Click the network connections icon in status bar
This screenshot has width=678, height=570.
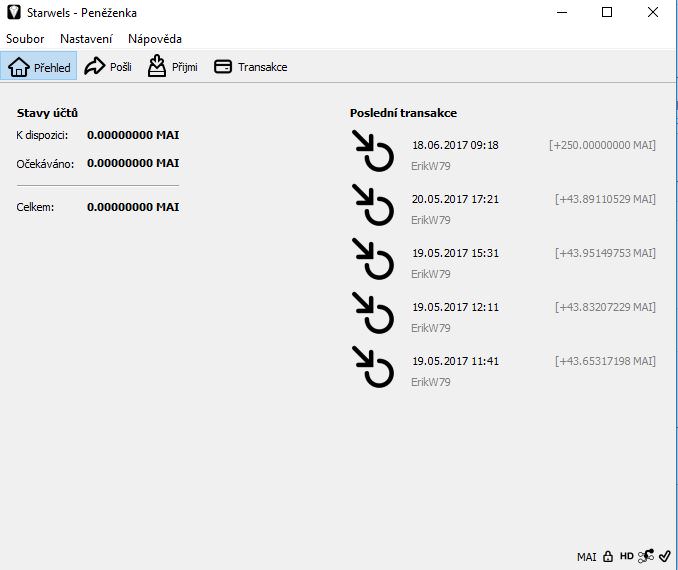coord(646,556)
